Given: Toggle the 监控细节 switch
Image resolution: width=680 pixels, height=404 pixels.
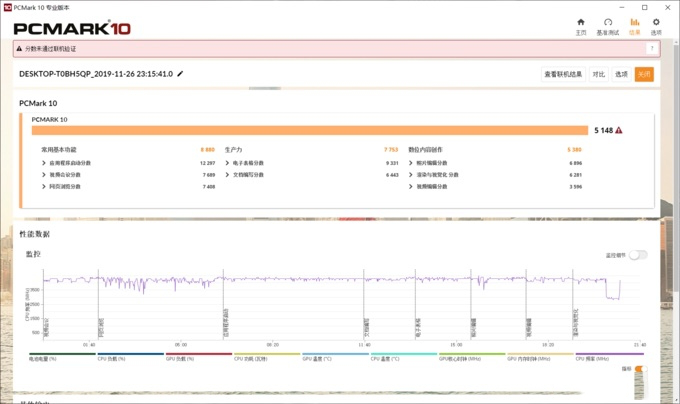Looking at the screenshot, I should coord(637,255).
